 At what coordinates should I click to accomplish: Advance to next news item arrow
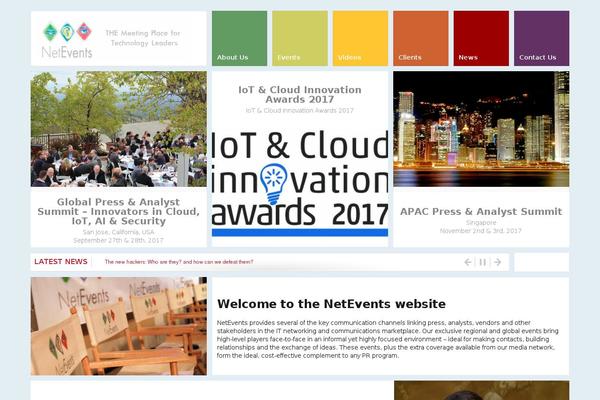click(x=497, y=262)
